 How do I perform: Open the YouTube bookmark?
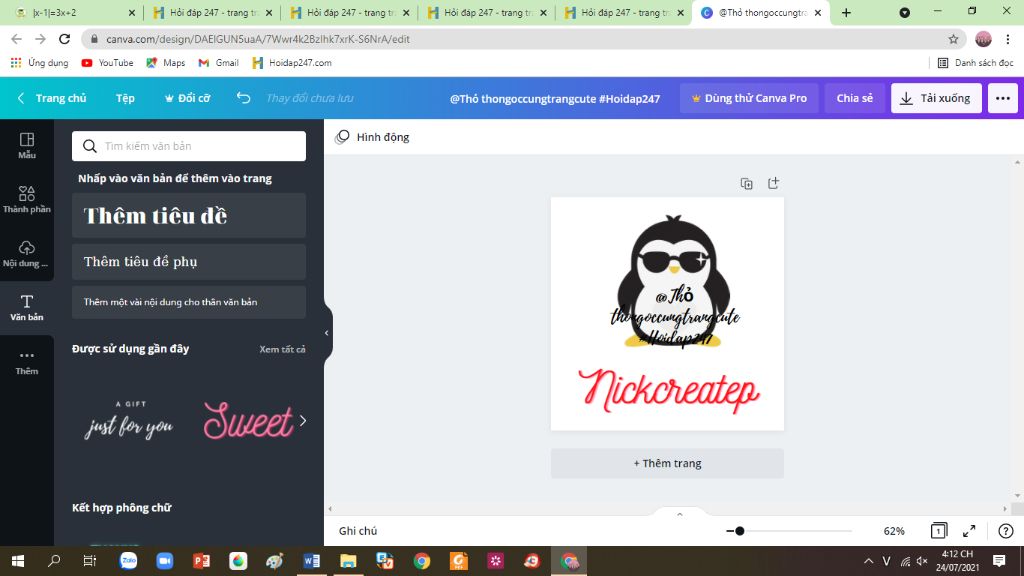[107, 63]
